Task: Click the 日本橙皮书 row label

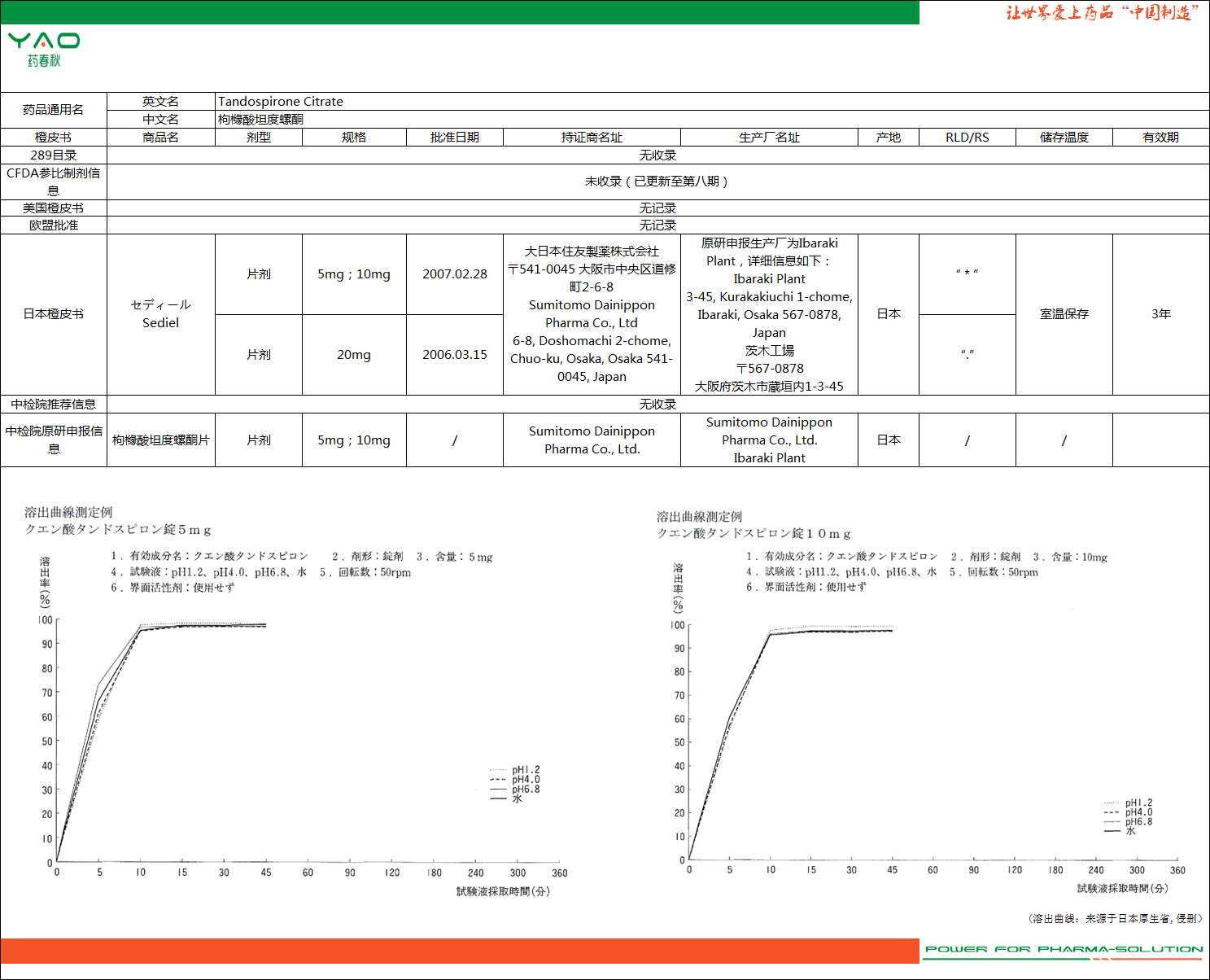Action: coord(54,314)
